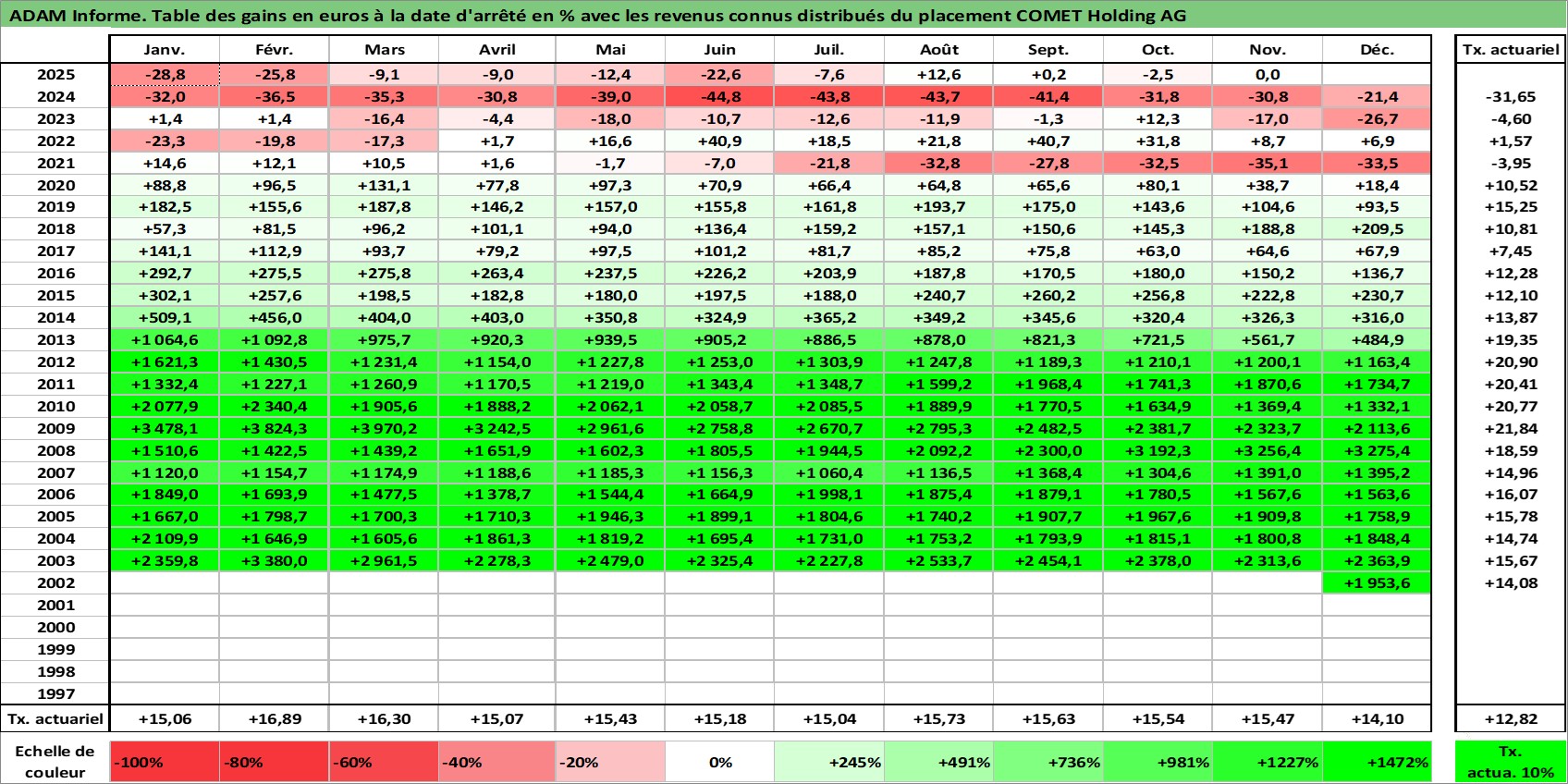Image resolution: width=1568 pixels, height=784 pixels.
Task: Select the 2002 actuarial rate +14,08
Action: [1511, 582]
